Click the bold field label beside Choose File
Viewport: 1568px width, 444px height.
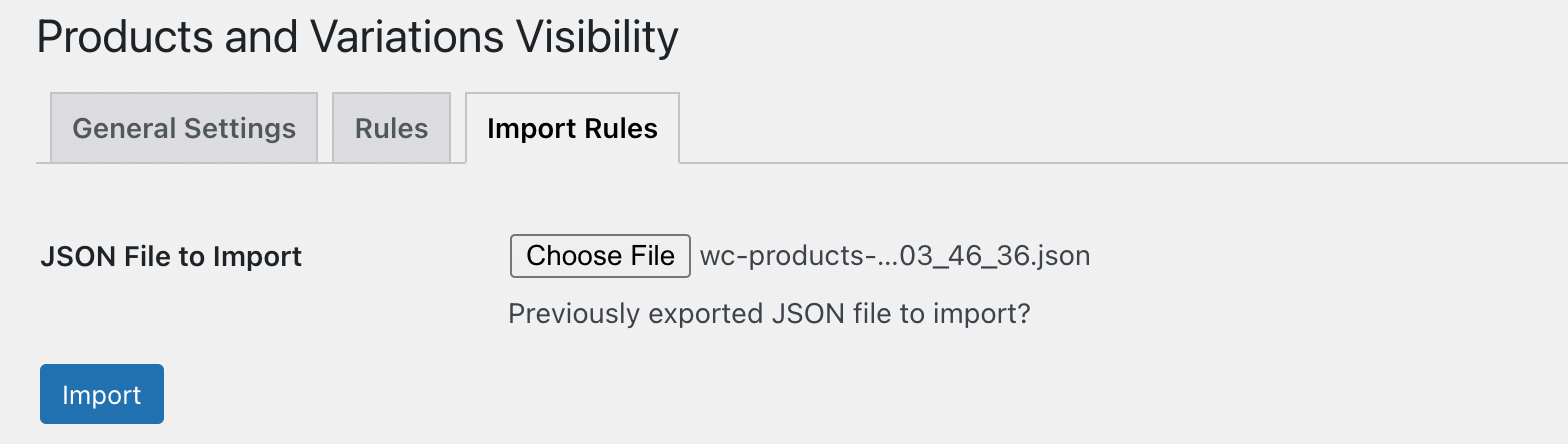pyautogui.click(x=171, y=257)
